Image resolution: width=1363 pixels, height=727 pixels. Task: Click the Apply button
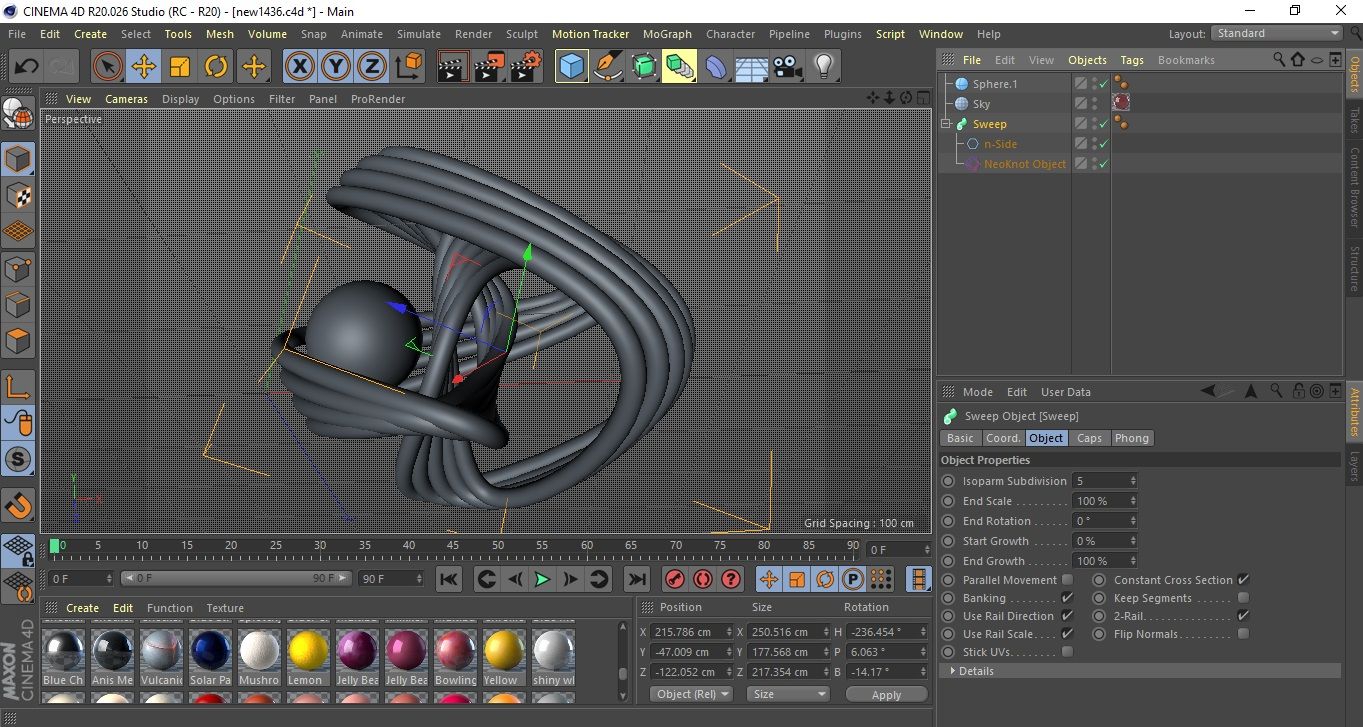pyautogui.click(x=886, y=694)
